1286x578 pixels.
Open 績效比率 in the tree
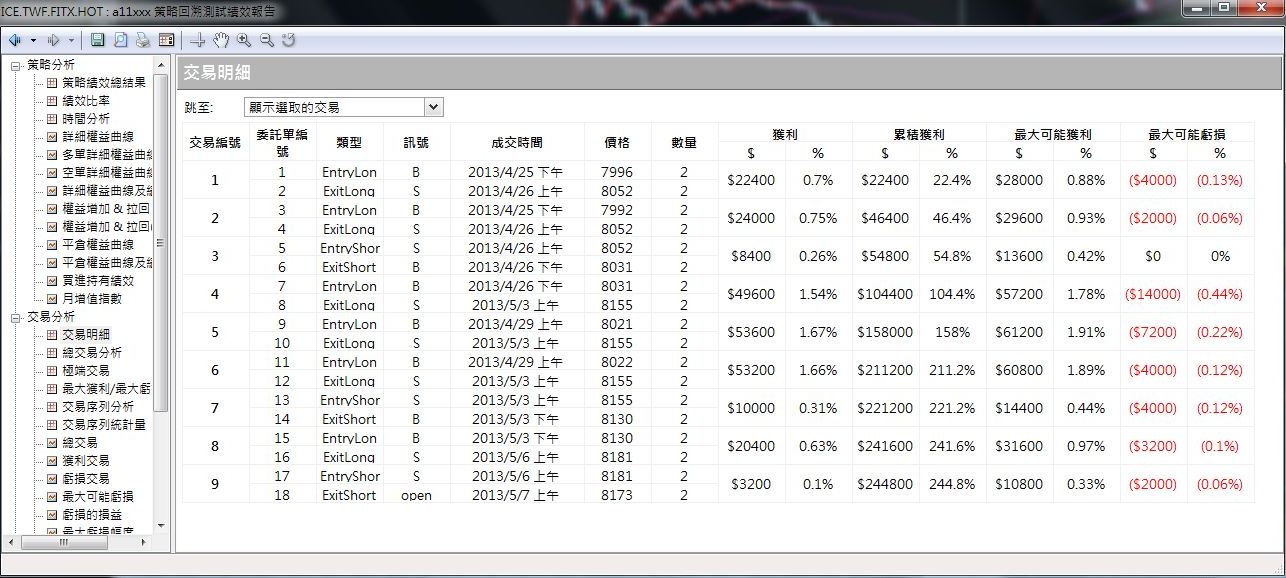[x=86, y=101]
